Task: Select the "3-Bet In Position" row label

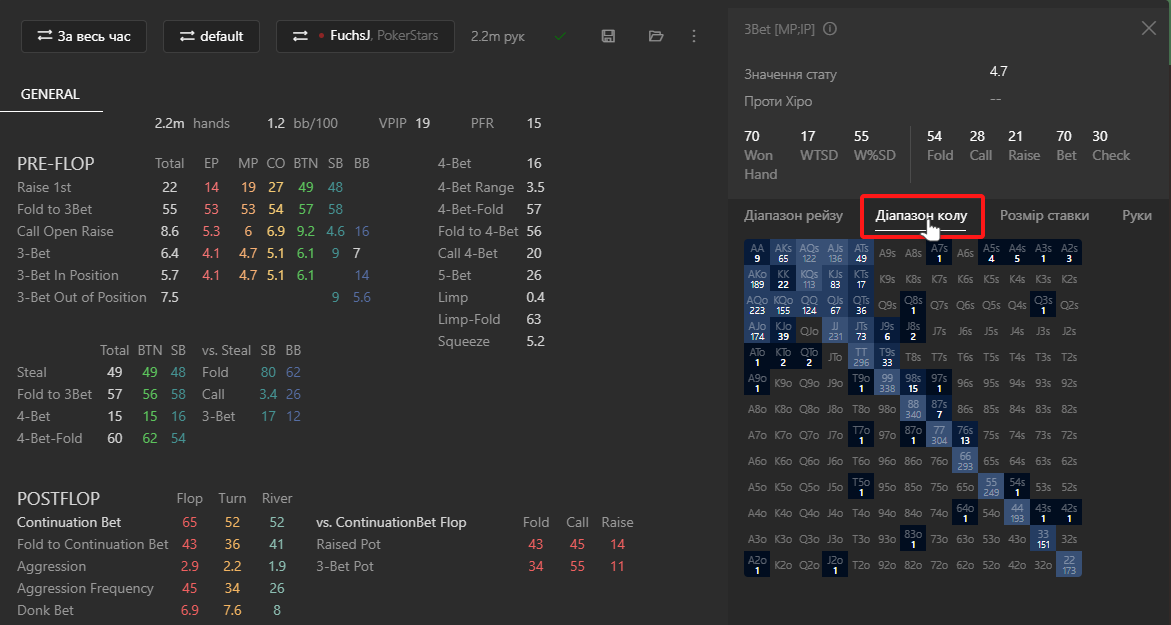Action: click(x=68, y=276)
